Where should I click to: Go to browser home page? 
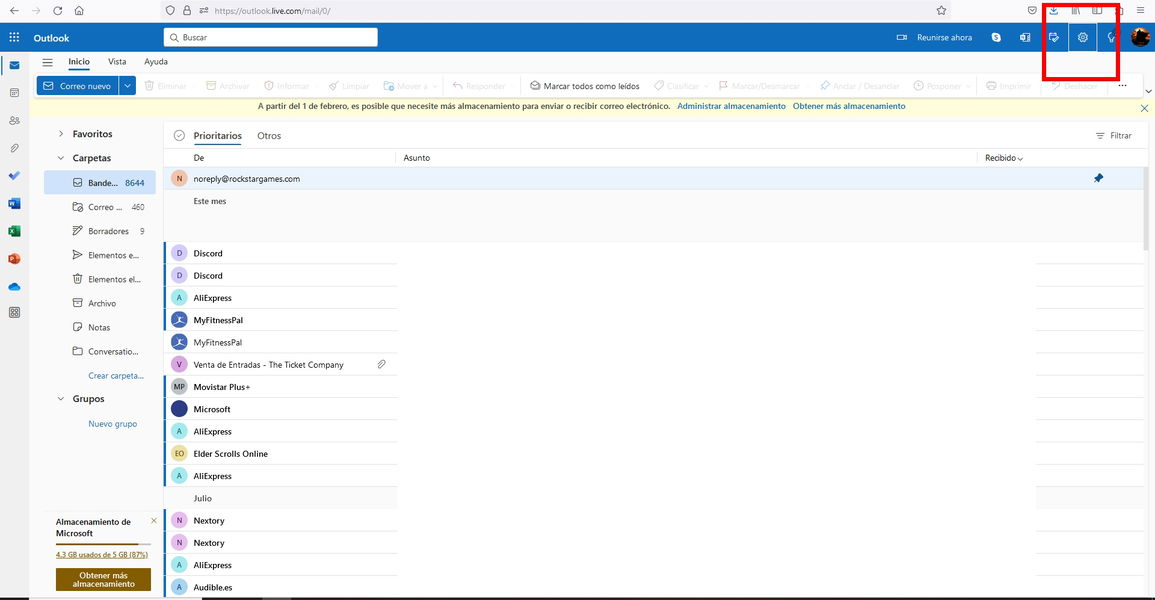[x=79, y=10]
